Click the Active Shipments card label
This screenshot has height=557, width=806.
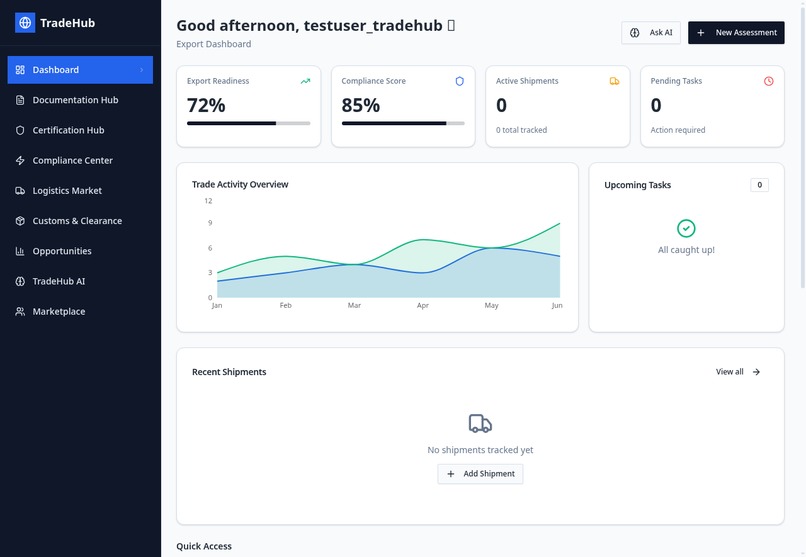click(527, 81)
